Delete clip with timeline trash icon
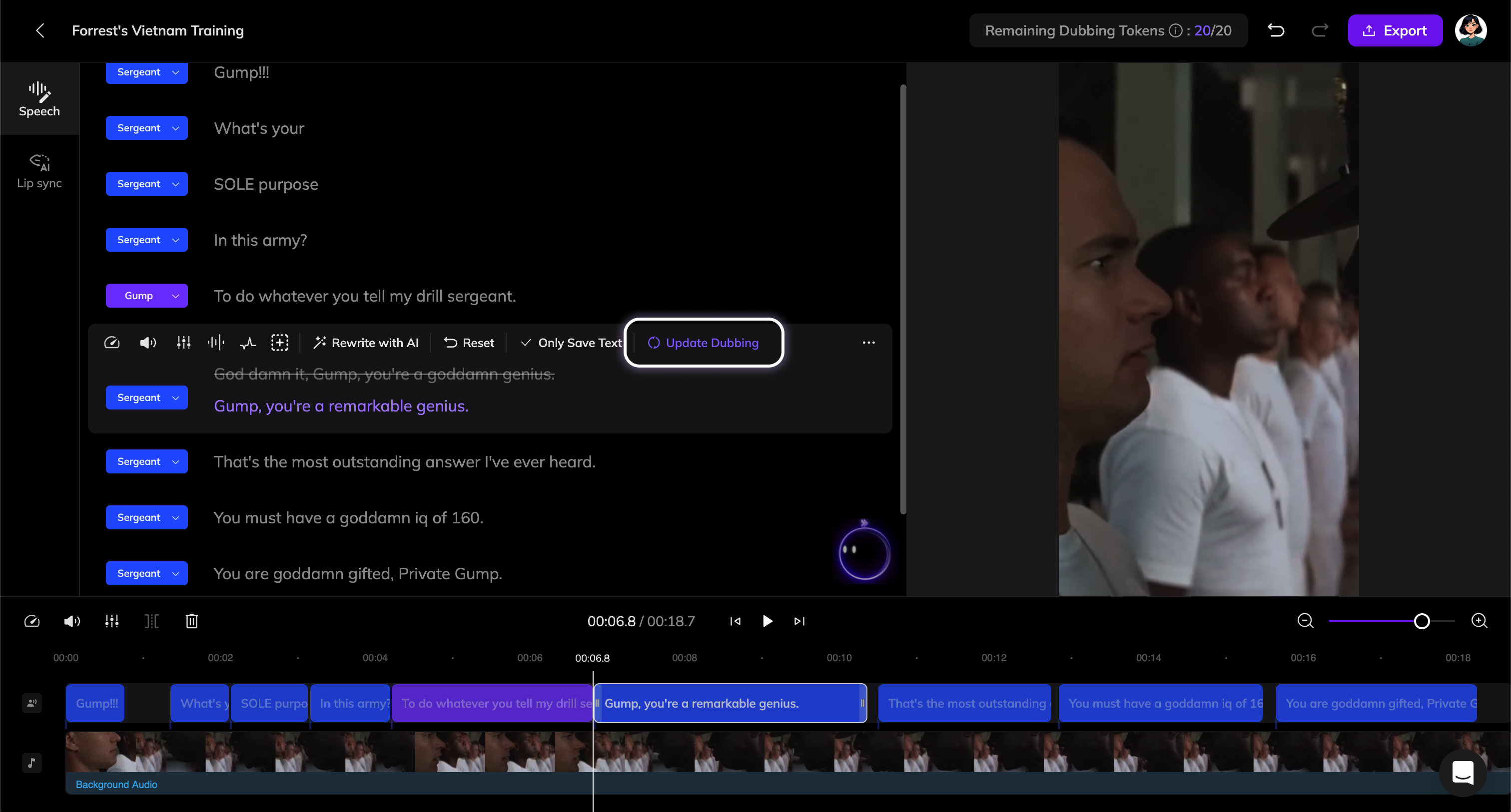 tap(191, 621)
